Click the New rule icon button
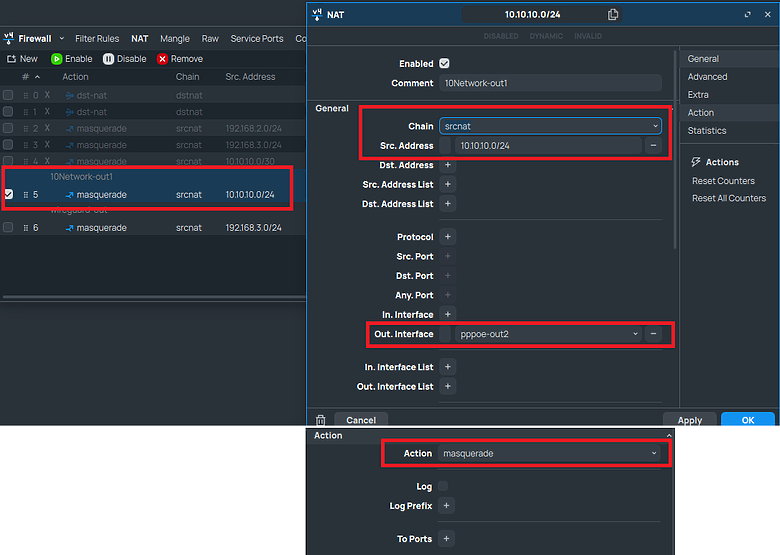Screen dimensions: 780x555 [11, 59]
